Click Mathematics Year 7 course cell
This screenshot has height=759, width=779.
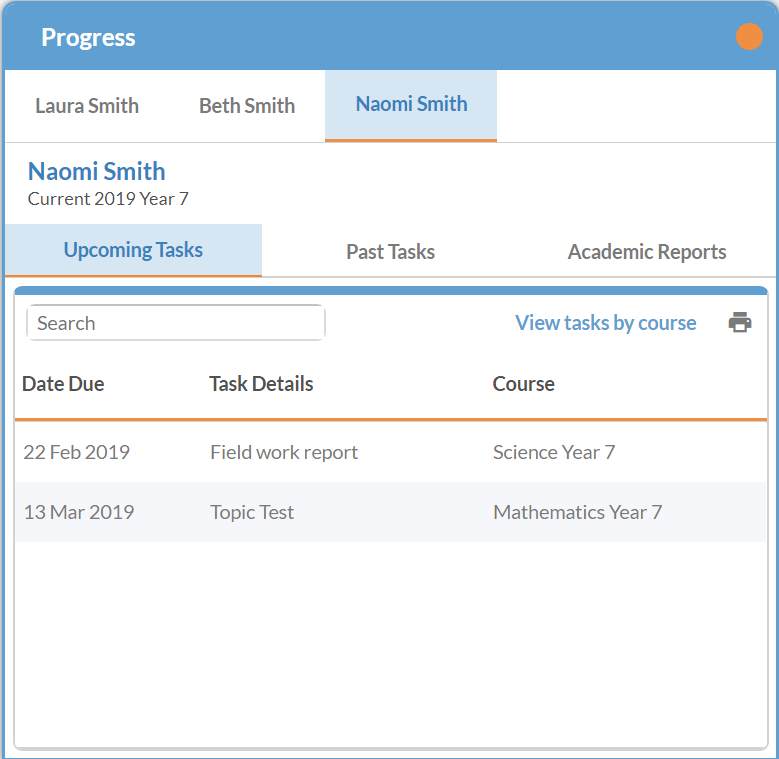point(577,512)
